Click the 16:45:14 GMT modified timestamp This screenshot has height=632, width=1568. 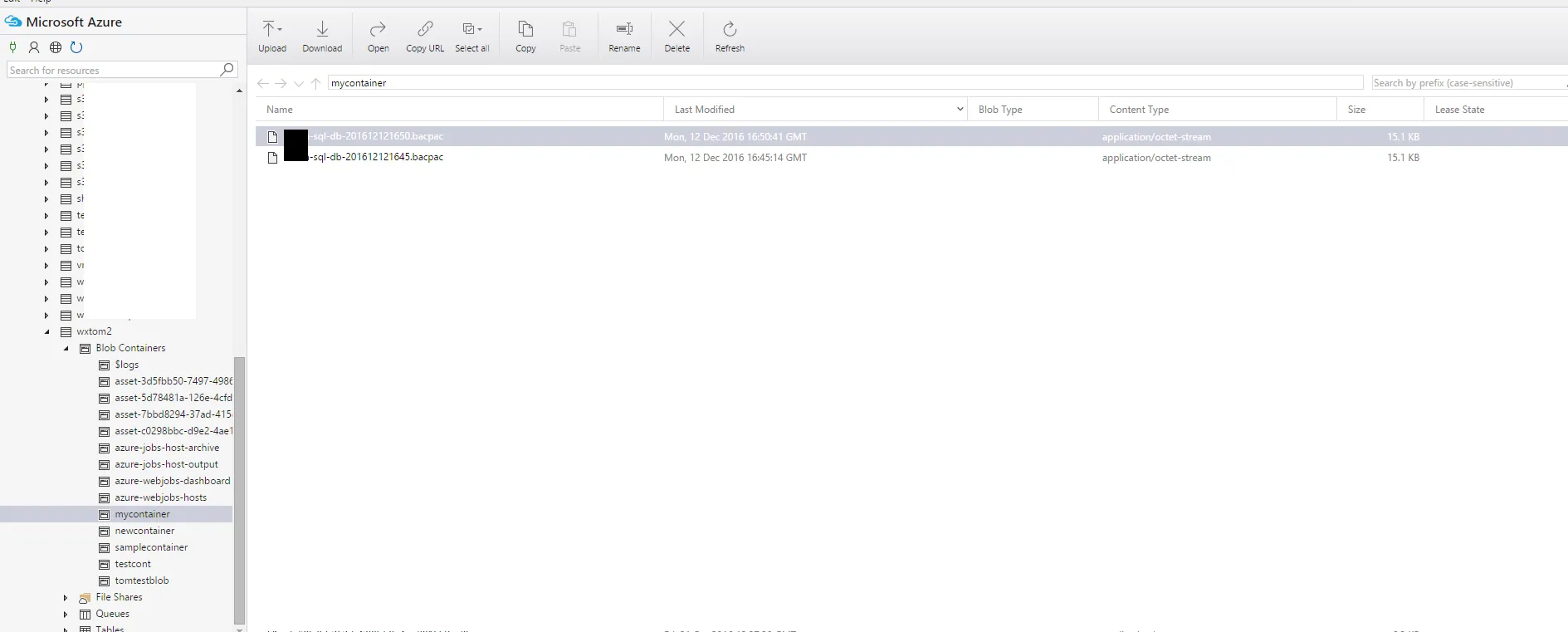[x=735, y=158]
